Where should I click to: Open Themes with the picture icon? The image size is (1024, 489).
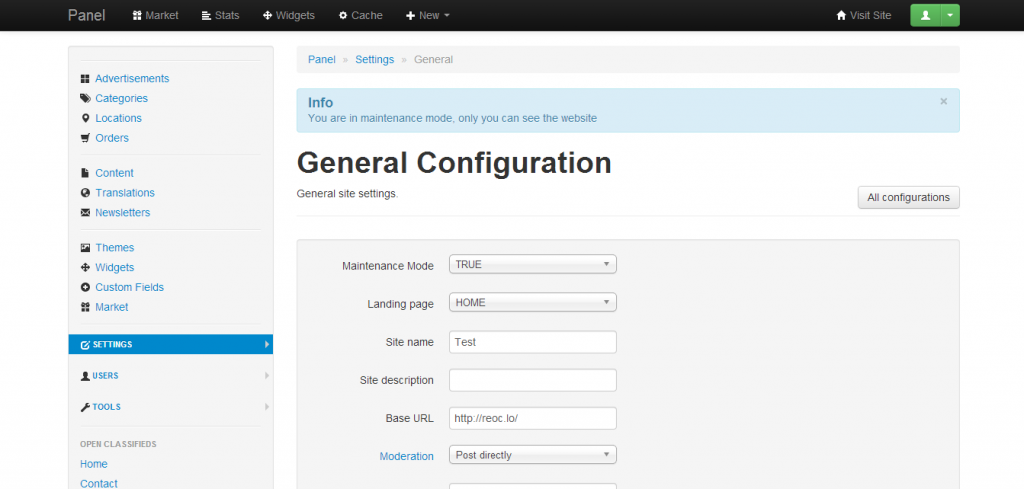(x=114, y=248)
